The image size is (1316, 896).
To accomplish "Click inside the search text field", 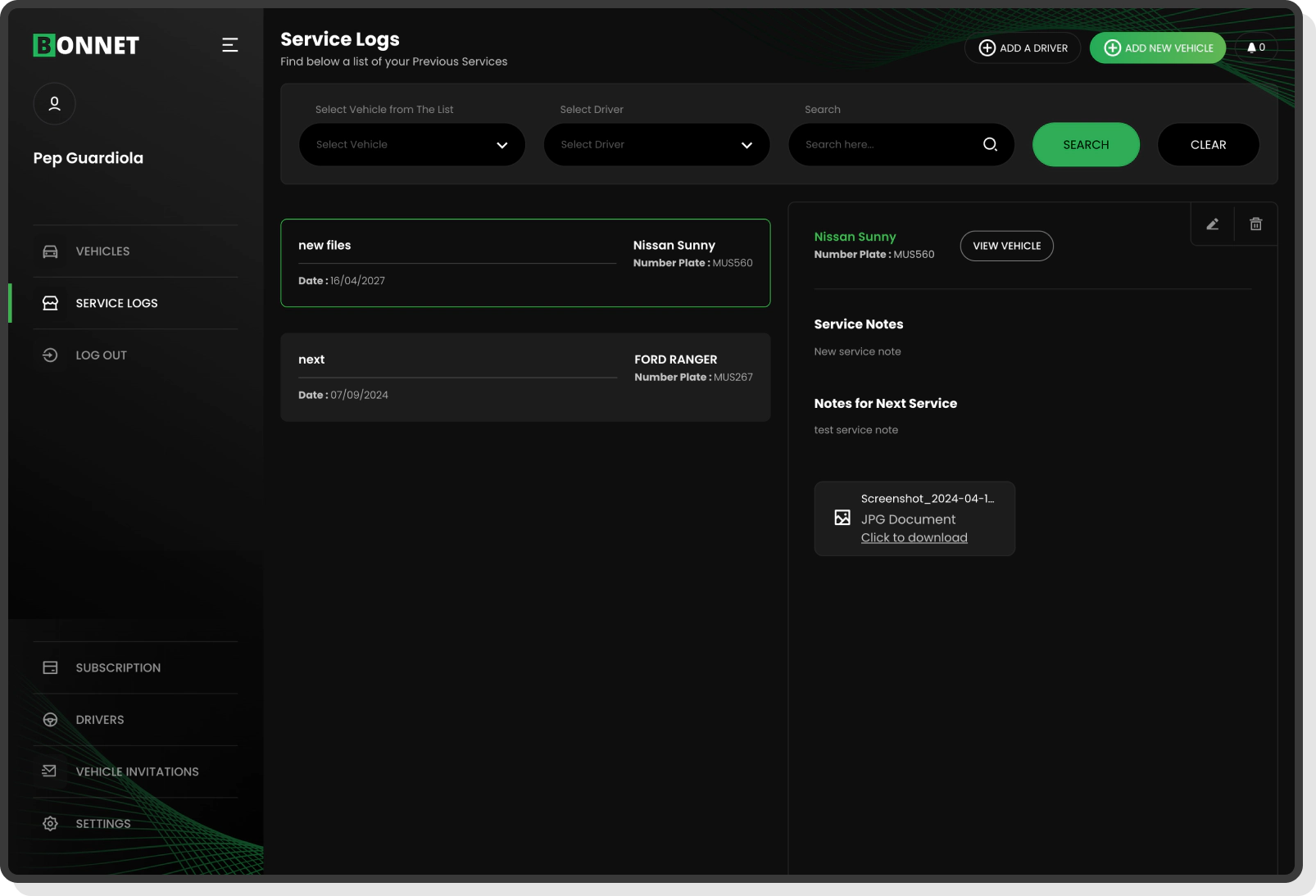I will (885, 144).
